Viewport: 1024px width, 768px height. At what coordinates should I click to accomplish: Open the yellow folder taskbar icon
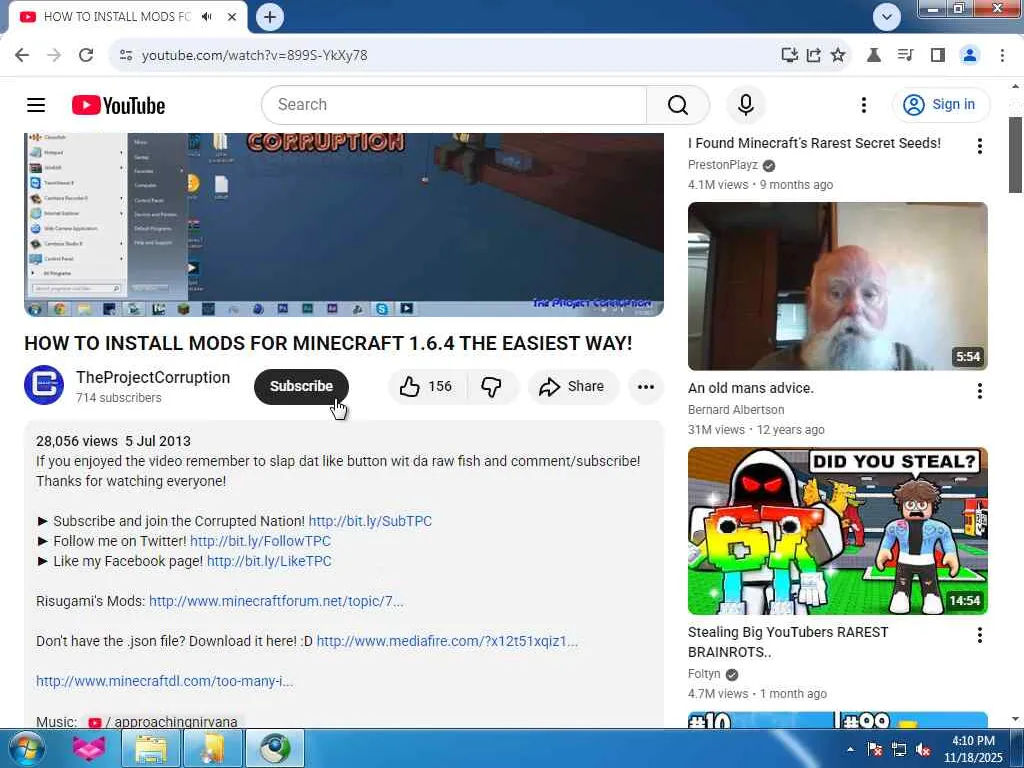point(213,749)
